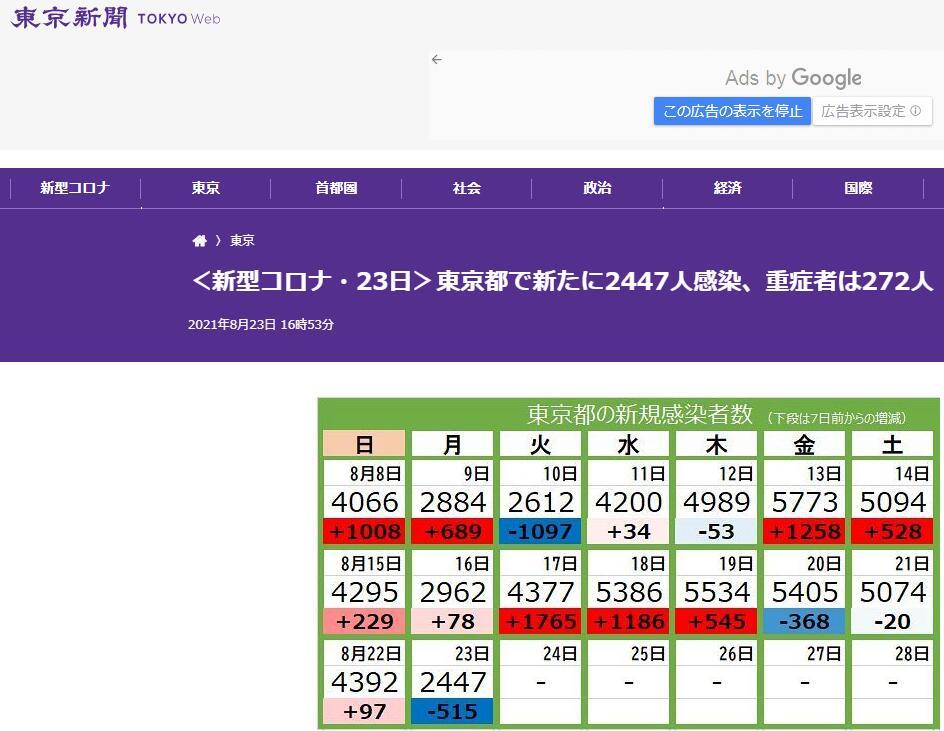This screenshot has width=944, height=731.
Task: Click the 金 column header
Action: 804,444
